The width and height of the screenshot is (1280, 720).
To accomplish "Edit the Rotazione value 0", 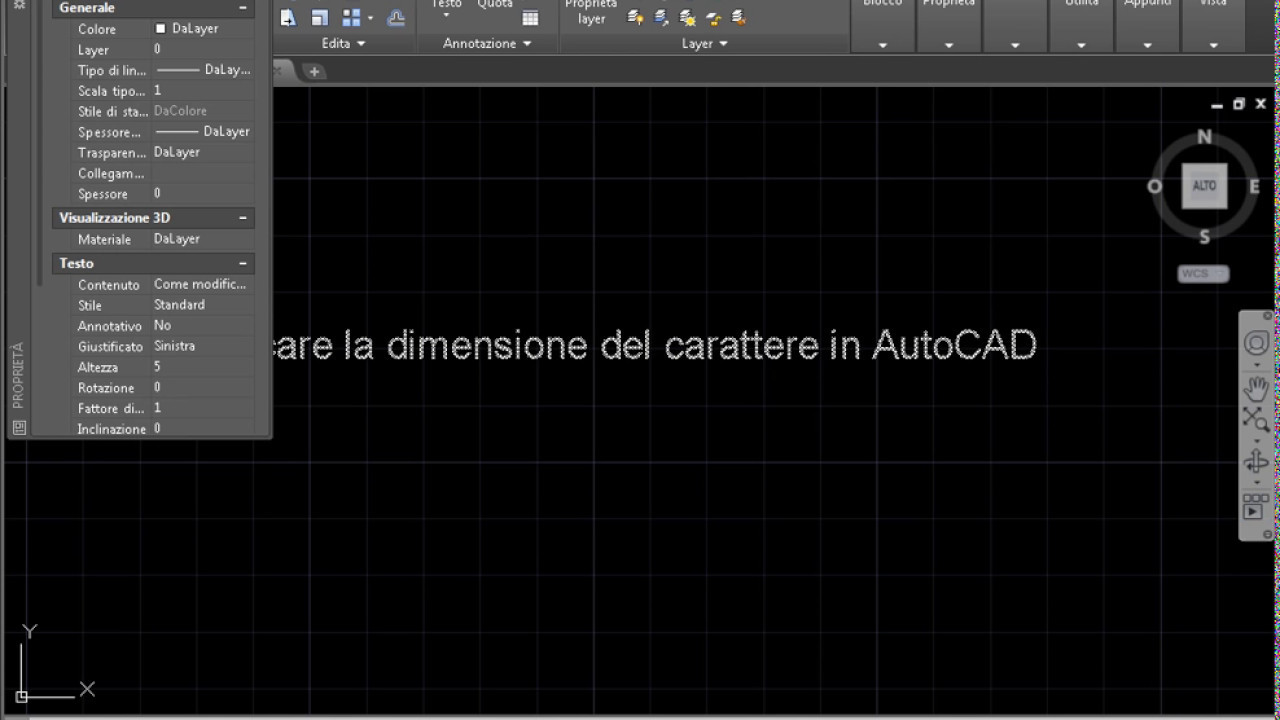I will tap(203, 387).
